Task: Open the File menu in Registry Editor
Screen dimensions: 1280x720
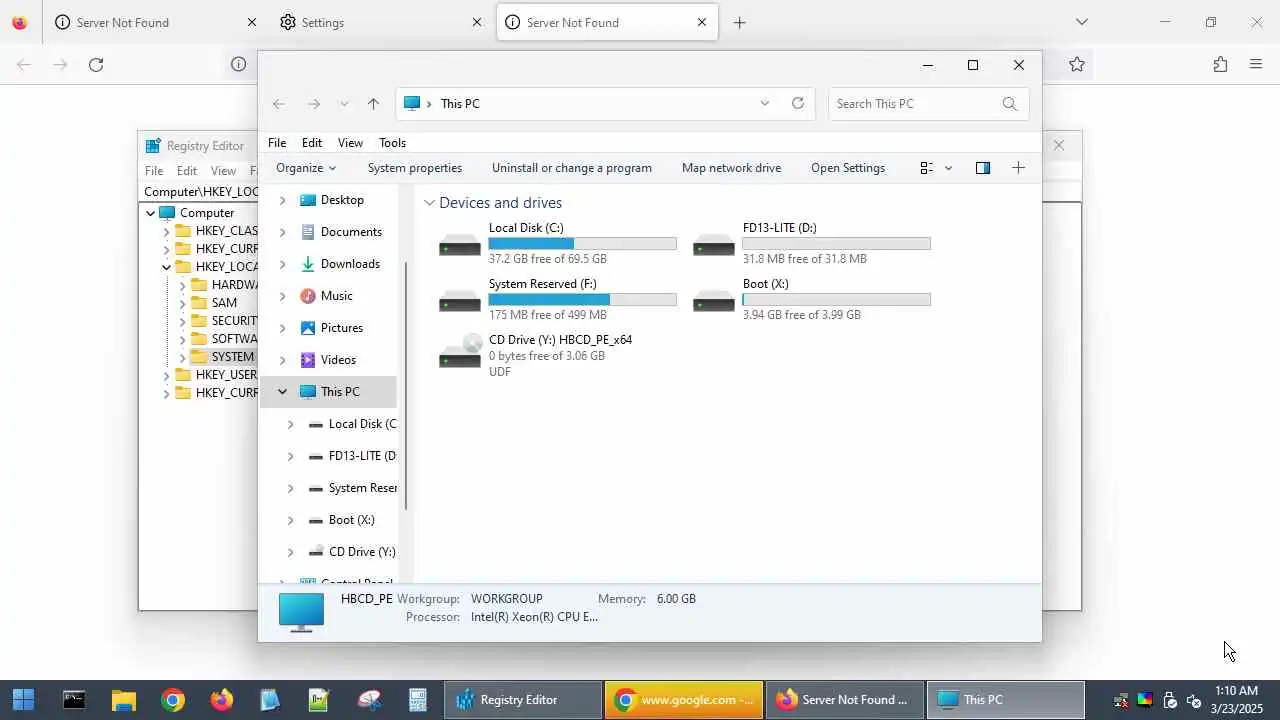Action: pos(154,171)
